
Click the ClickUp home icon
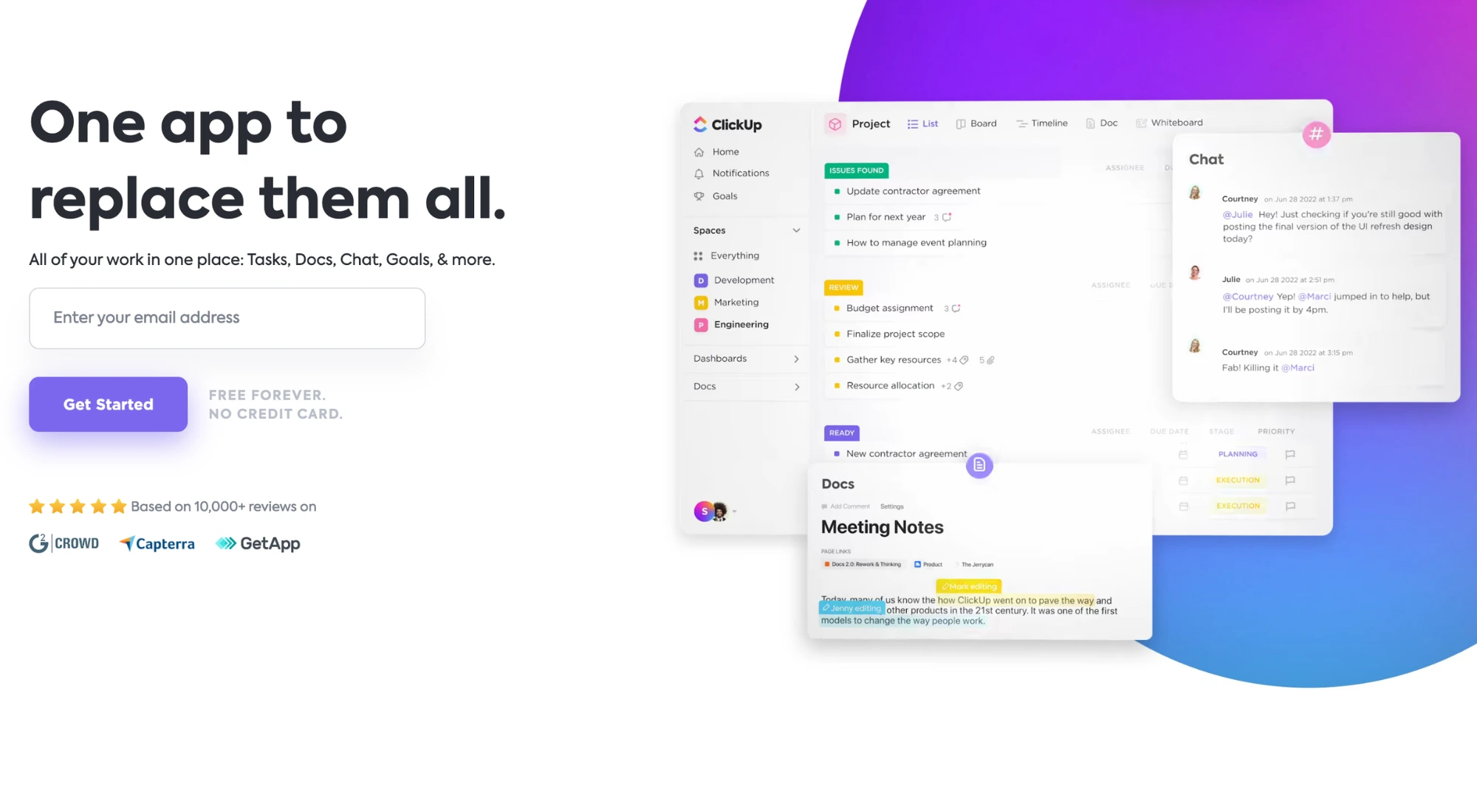(x=698, y=151)
